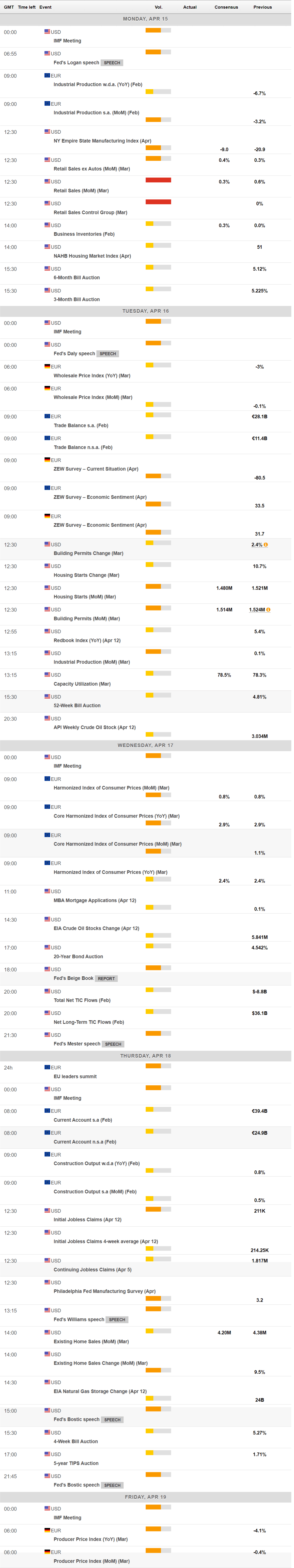This screenshot has height=1568, width=294.
Task: Click SPEECH badge on Fed's Williams speech
Action: click(117, 1320)
